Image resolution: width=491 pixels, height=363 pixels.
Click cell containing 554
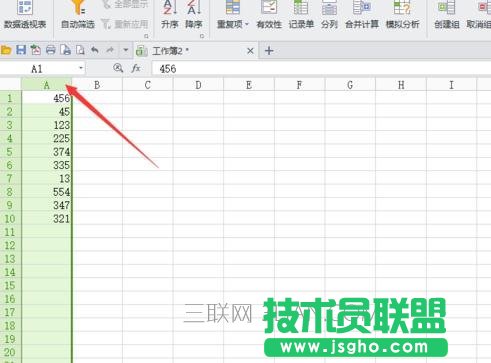[47, 192]
